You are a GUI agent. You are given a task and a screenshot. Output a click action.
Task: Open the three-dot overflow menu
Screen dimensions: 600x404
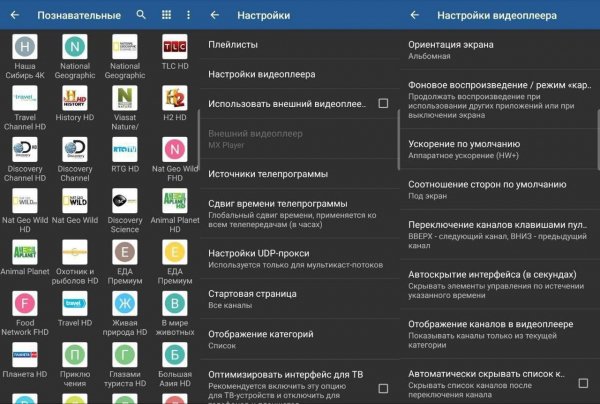click(x=188, y=15)
